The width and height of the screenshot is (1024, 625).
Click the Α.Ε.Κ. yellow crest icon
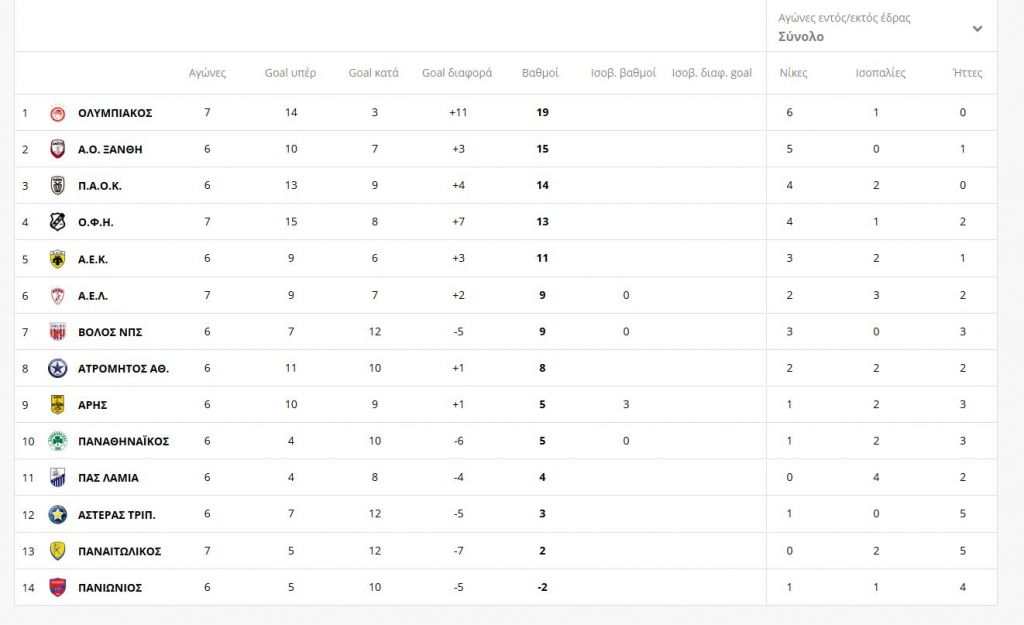pos(58,259)
